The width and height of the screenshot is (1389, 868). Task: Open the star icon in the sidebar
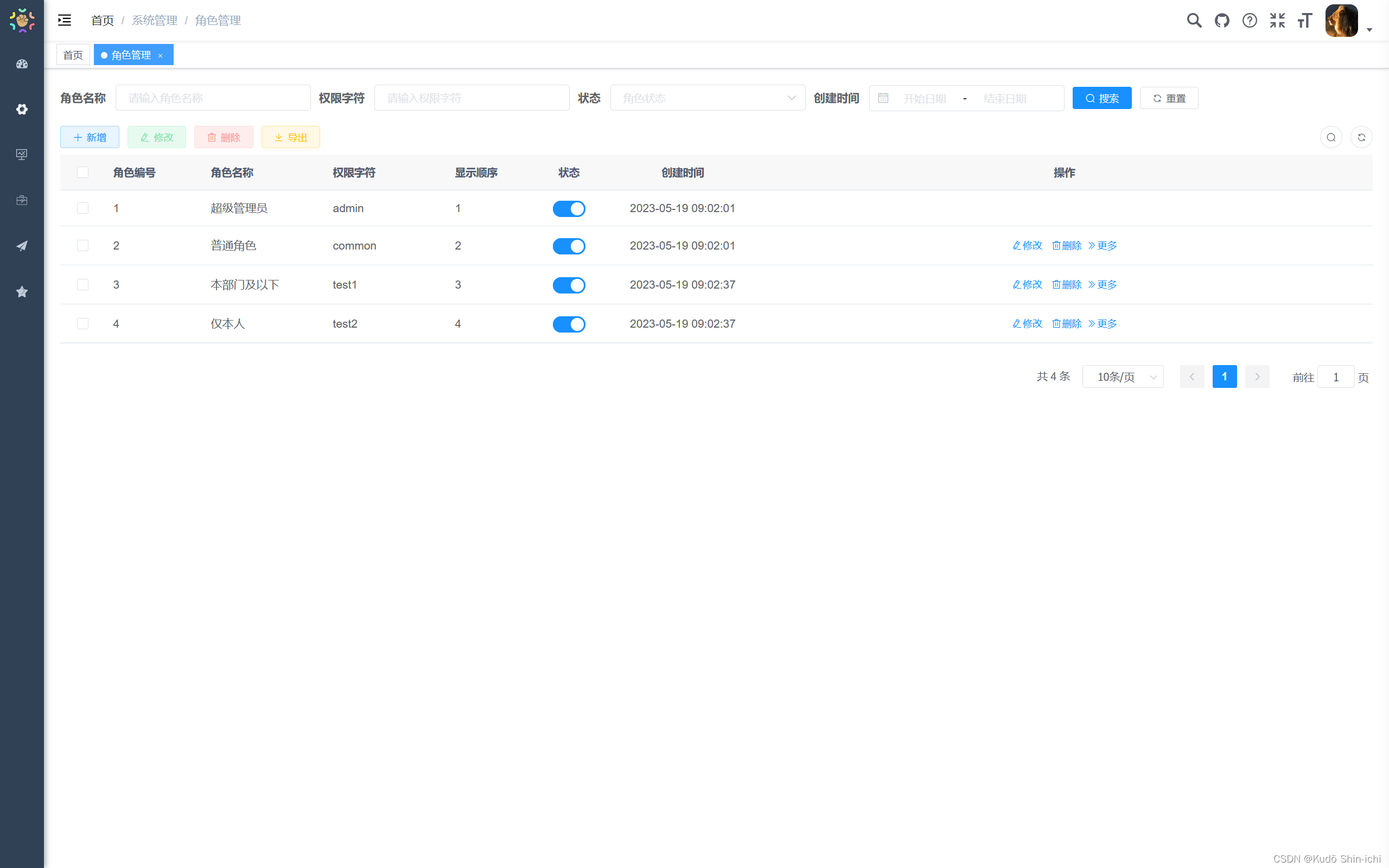(22, 292)
